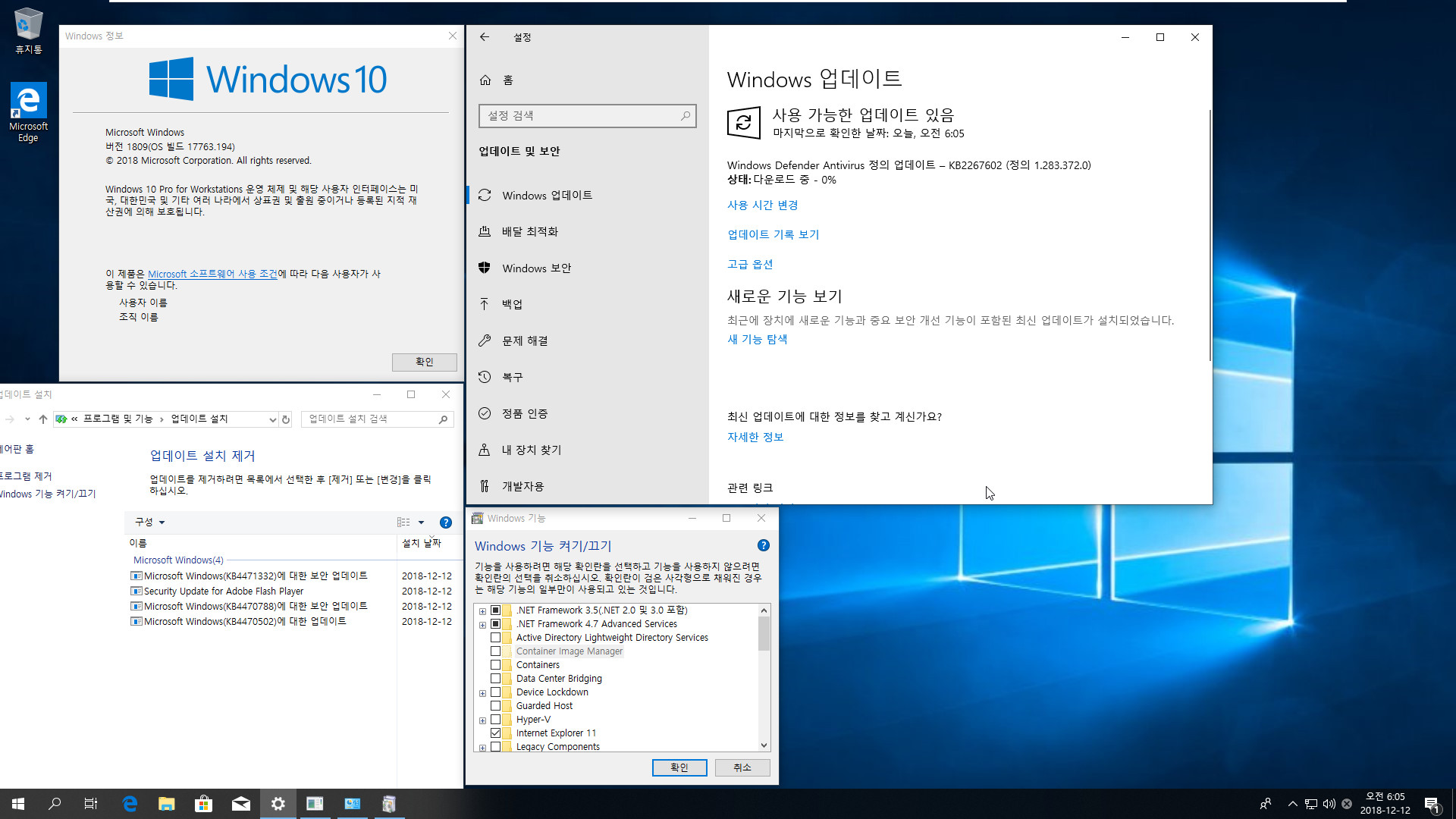Open 문제 해결 sidebar item
This screenshot has height=819, width=1456.
[587, 340]
